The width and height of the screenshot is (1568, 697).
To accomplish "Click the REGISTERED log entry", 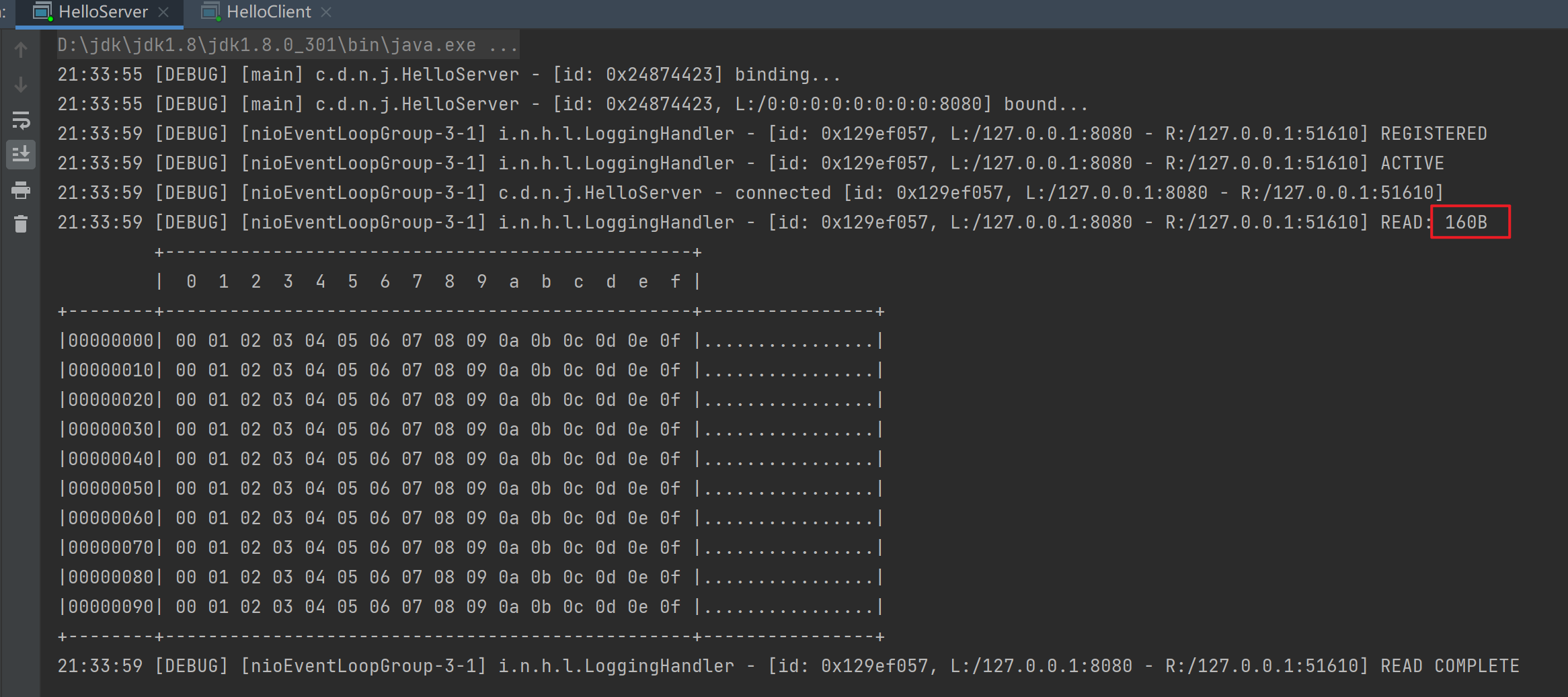I will tap(1433, 134).
